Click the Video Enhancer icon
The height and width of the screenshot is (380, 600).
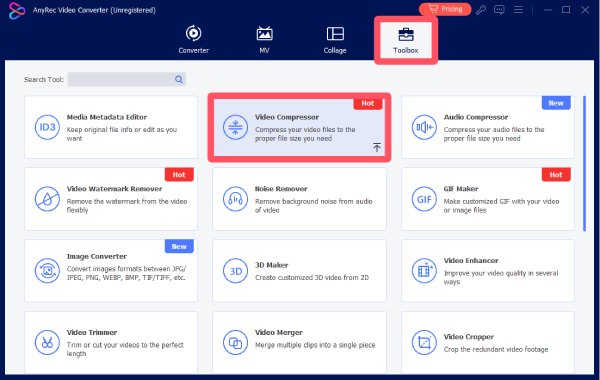click(x=424, y=271)
